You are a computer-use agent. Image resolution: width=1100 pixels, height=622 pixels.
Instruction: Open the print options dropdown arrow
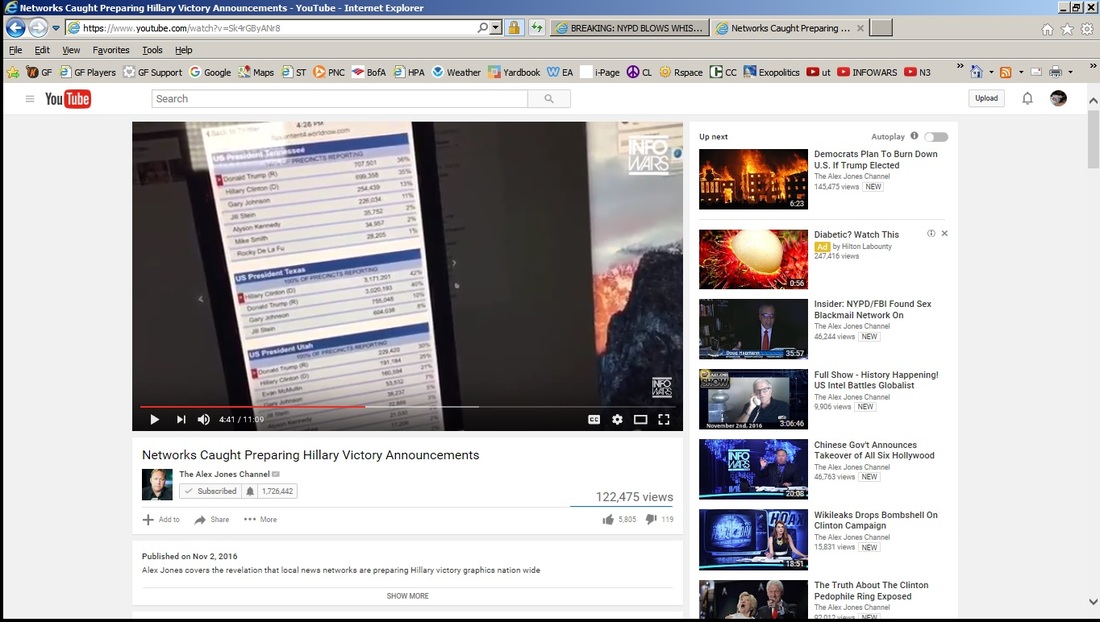tap(1070, 72)
